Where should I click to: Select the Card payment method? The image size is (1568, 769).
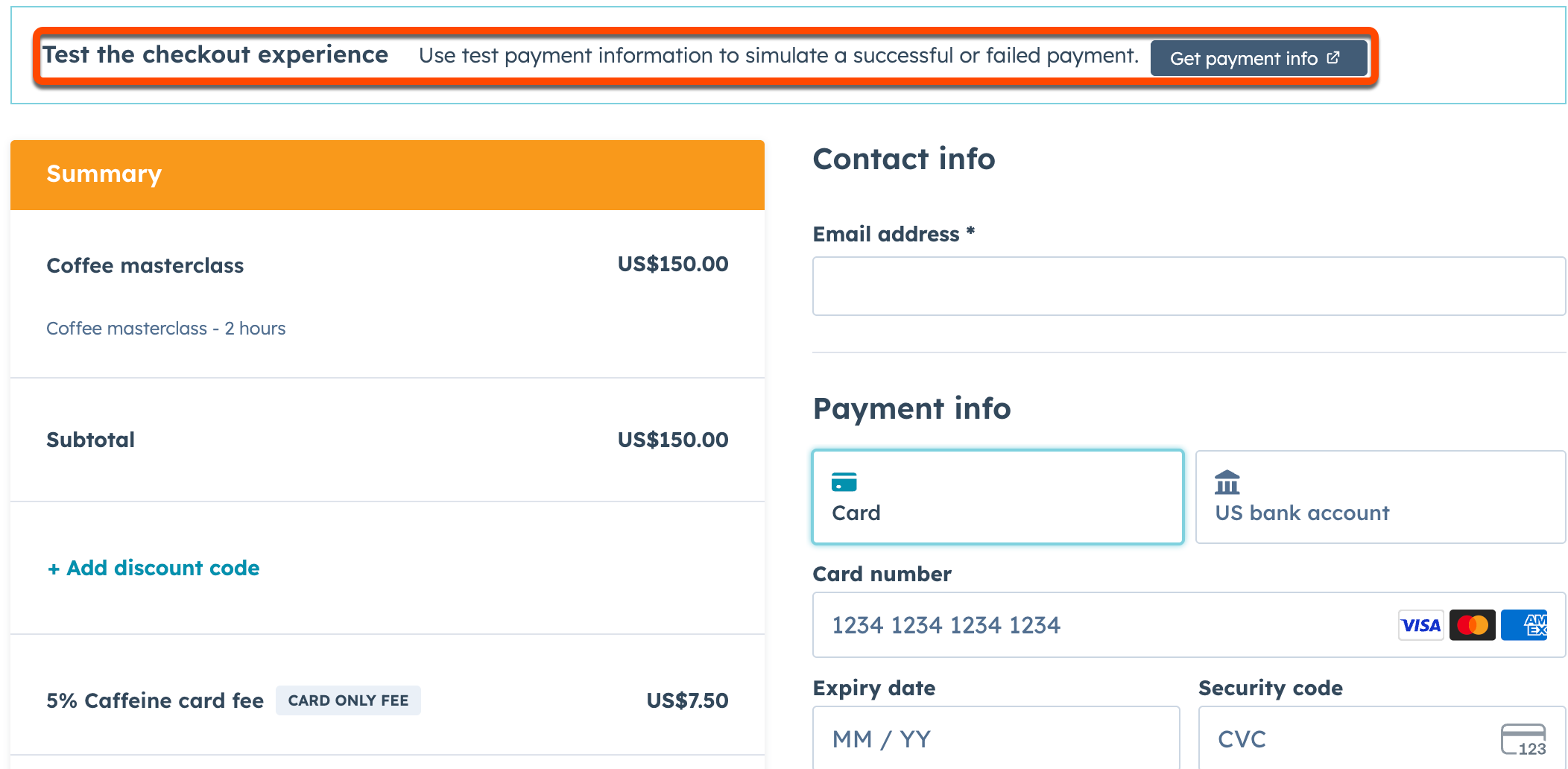pos(997,497)
